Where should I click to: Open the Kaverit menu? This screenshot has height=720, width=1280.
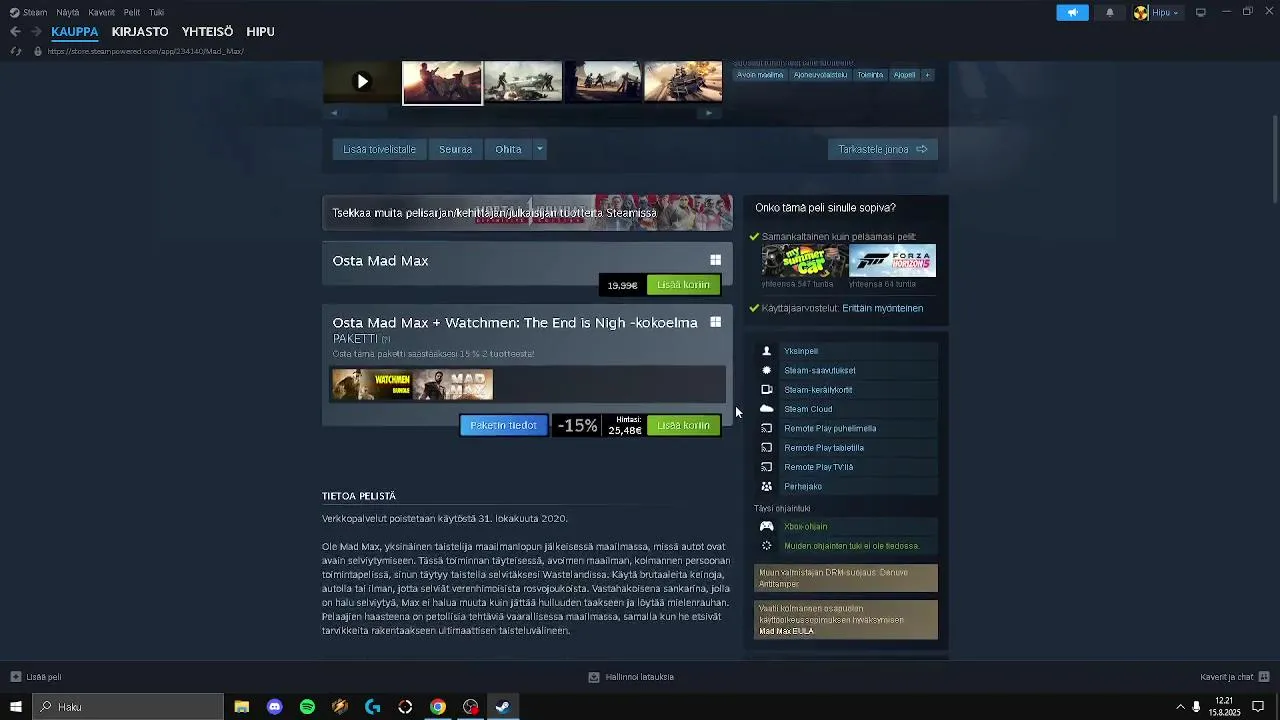coord(101,13)
